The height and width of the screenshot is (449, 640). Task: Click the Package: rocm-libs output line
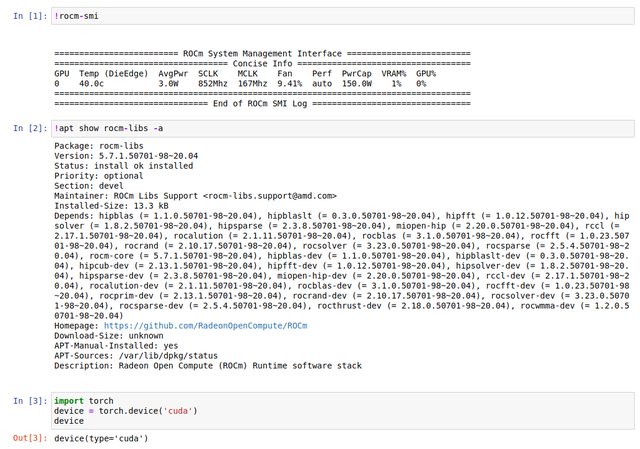(x=100, y=147)
